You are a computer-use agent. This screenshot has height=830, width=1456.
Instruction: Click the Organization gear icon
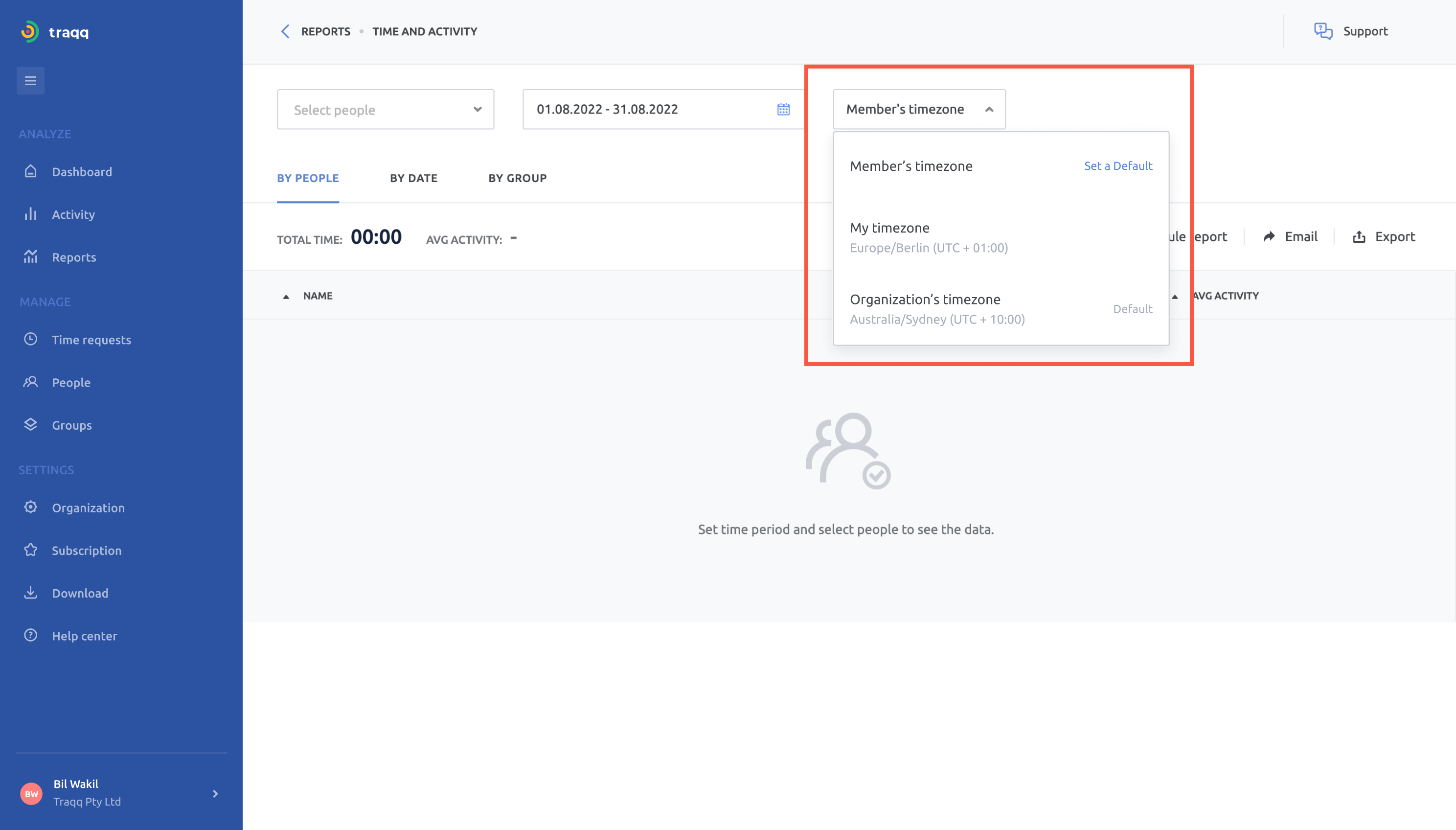coord(31,507)
